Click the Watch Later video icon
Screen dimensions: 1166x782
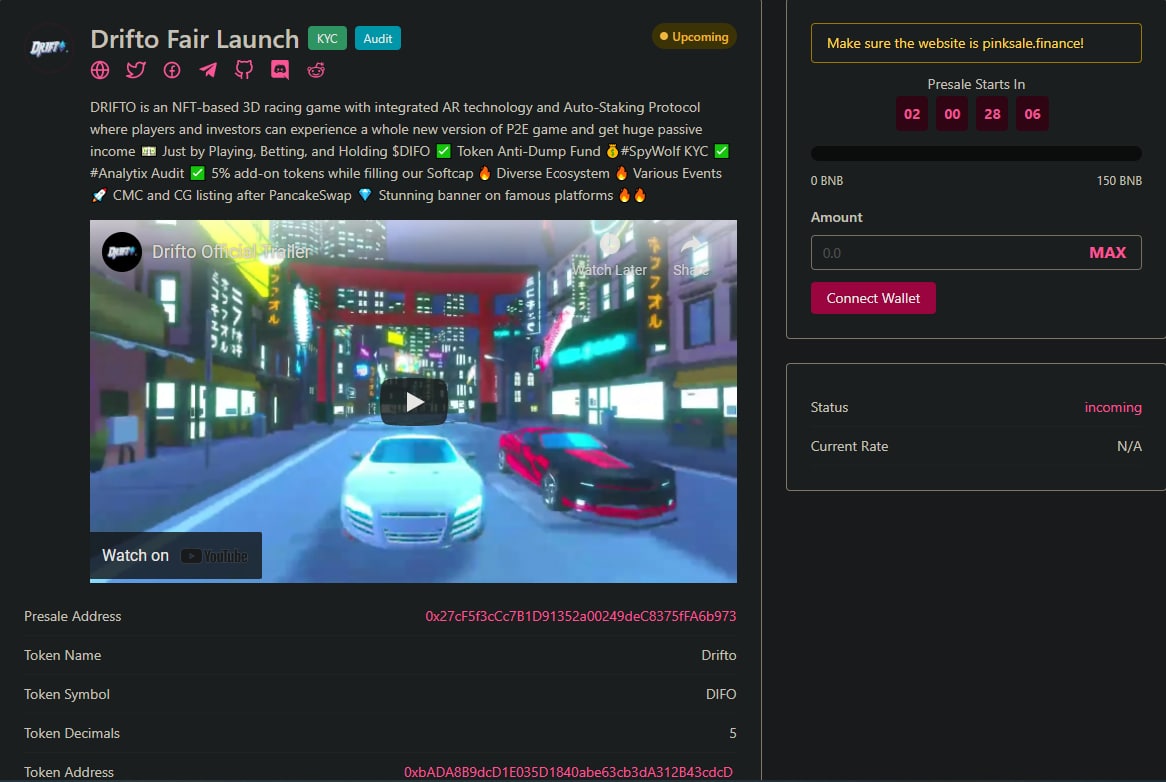tap(609, 256)
